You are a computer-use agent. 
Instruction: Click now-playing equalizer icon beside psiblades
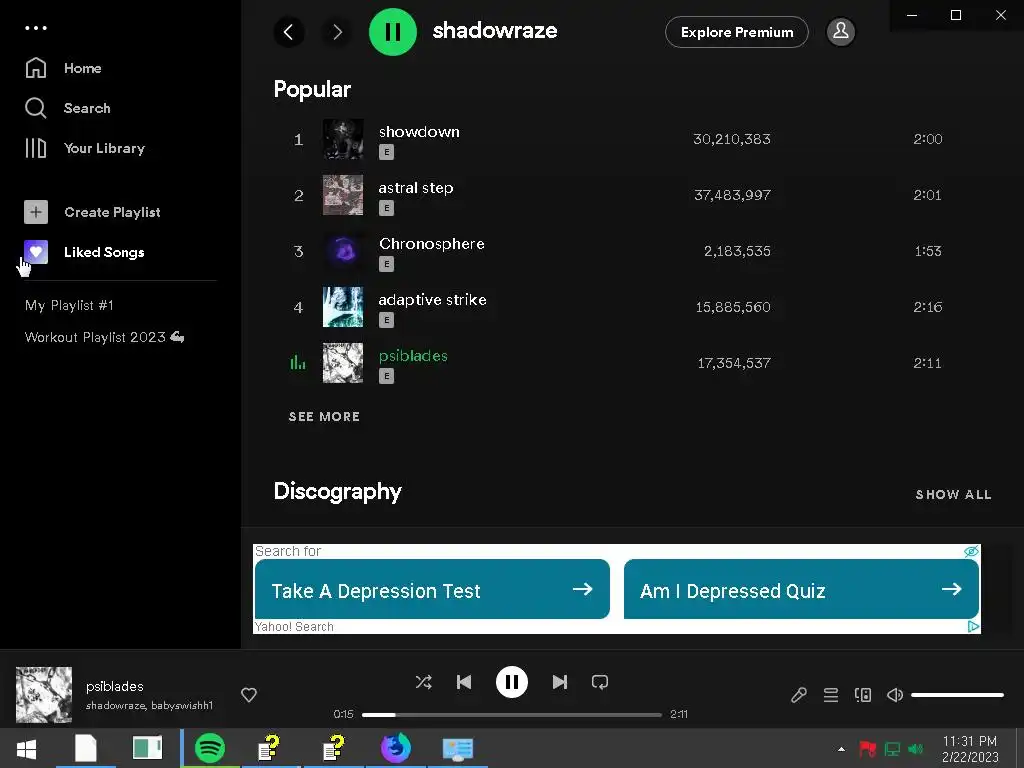(298, 362)
